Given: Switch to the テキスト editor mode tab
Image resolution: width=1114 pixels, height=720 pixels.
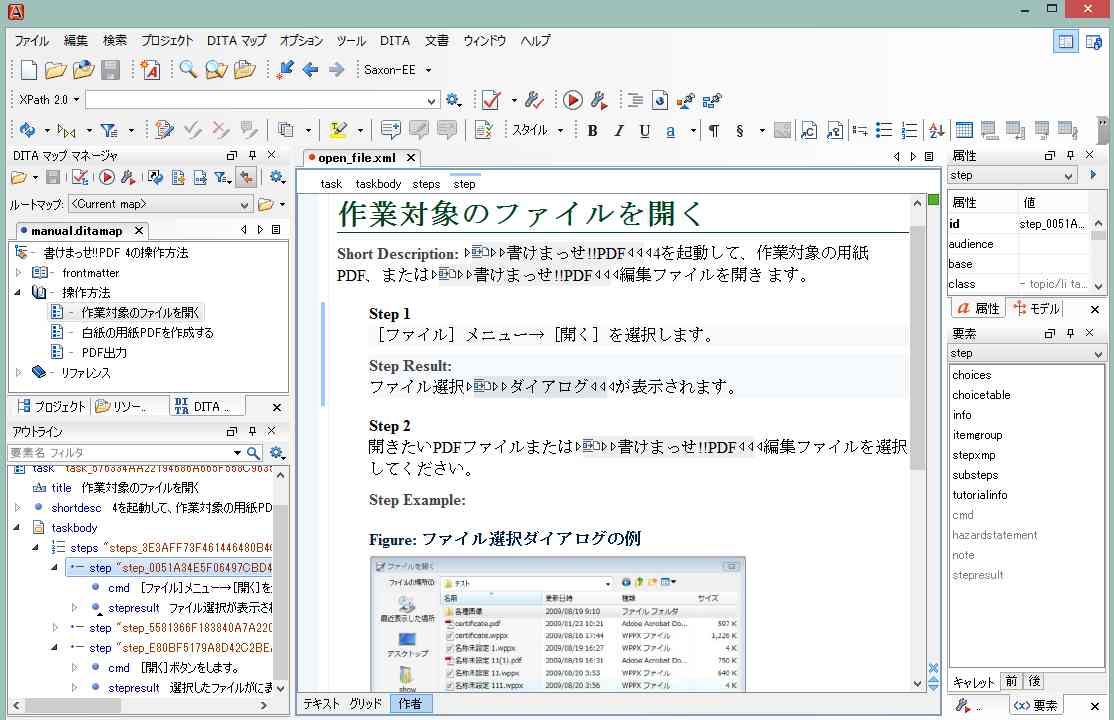Looking at the screenshot, I should point(321,704).
